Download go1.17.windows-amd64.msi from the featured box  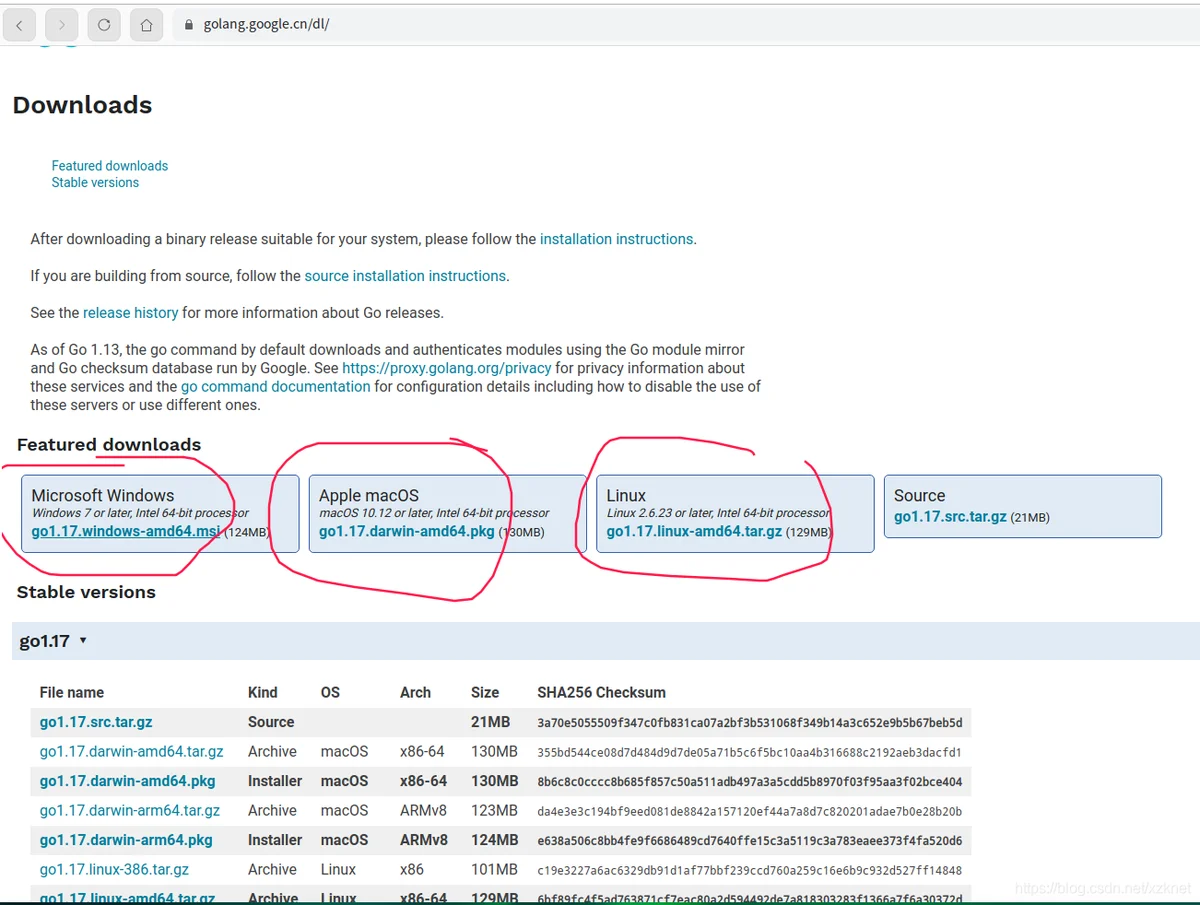[126, 532]
